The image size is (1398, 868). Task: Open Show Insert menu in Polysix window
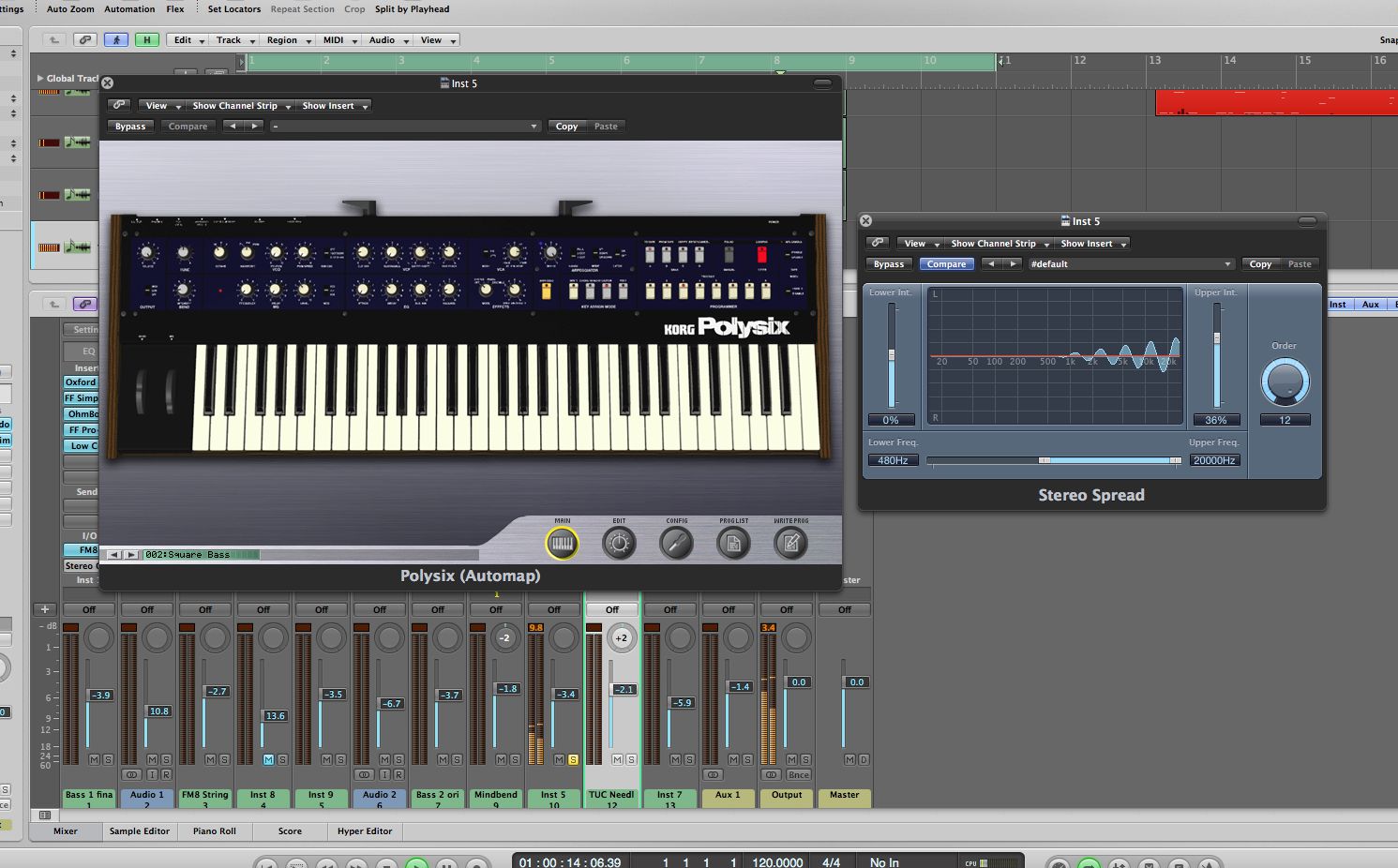(333, 106)
